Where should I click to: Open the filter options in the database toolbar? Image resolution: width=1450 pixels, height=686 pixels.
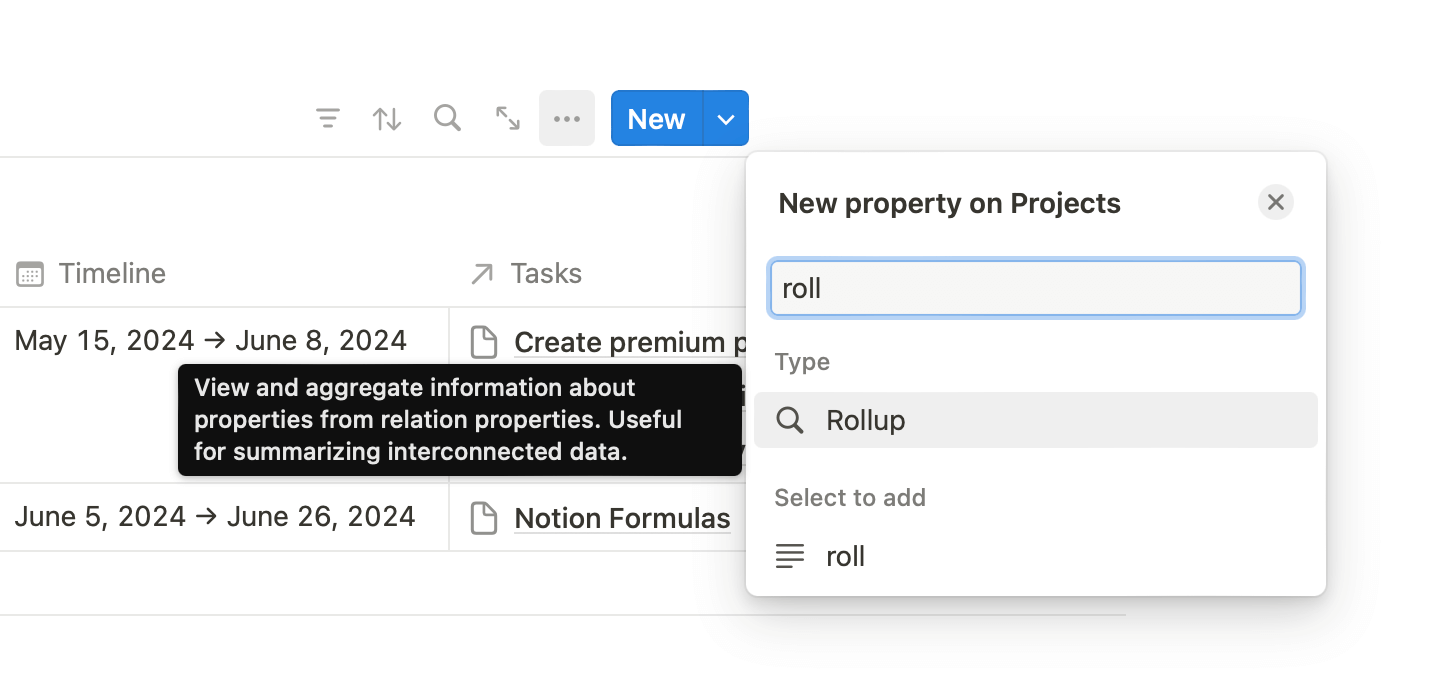328,118
